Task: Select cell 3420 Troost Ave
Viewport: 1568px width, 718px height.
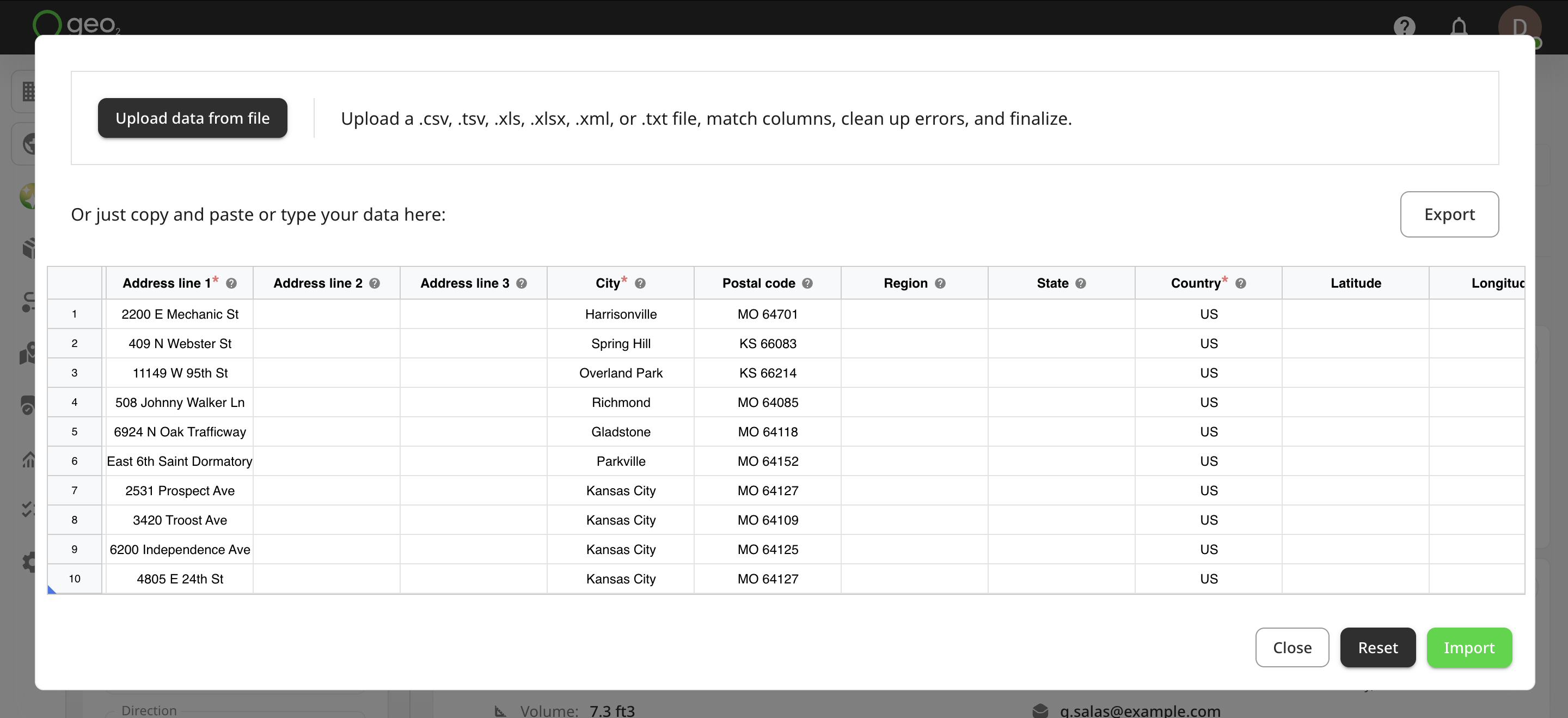Action: click(180, 520)
